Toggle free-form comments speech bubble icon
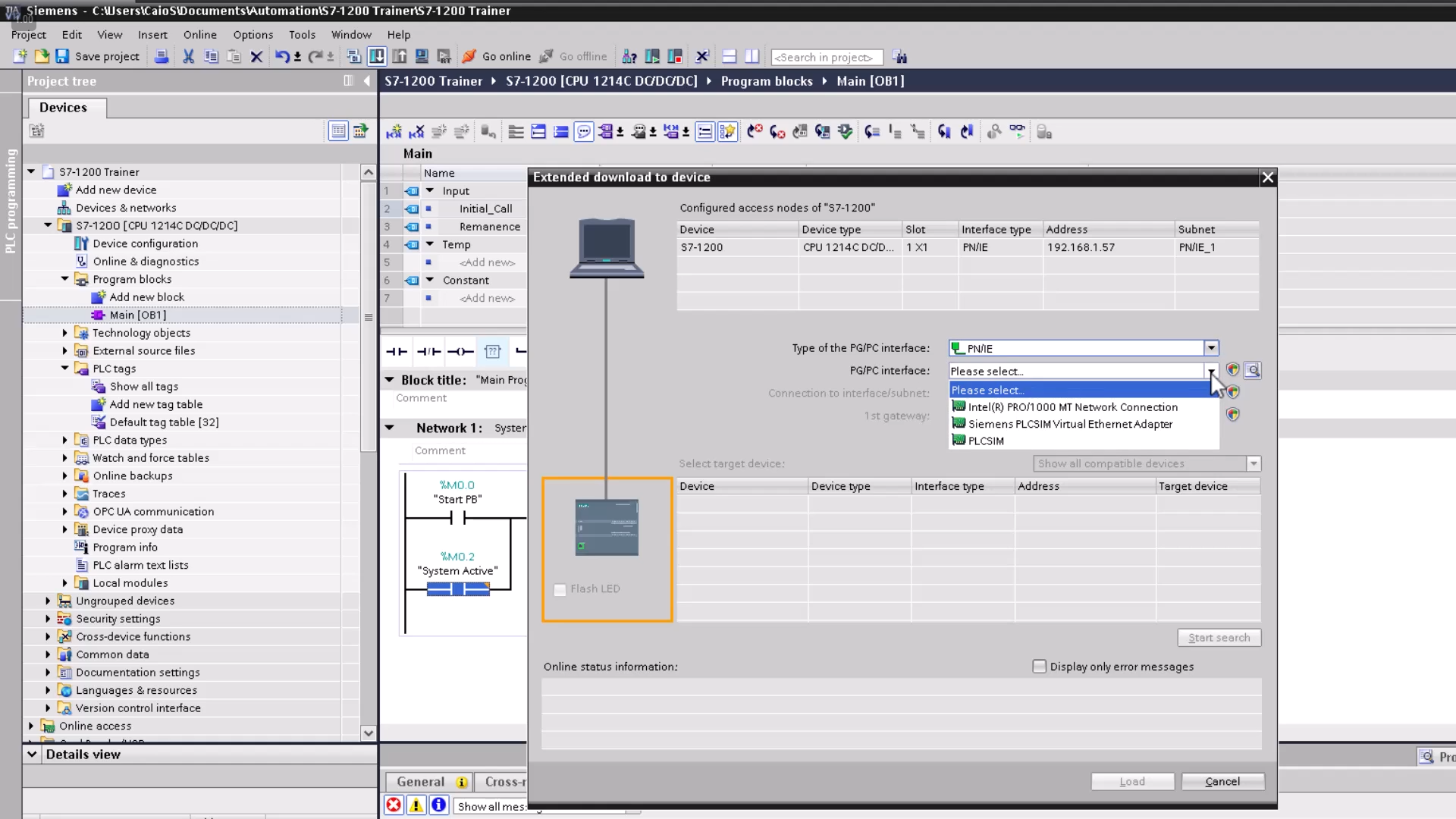 [584, 132]
